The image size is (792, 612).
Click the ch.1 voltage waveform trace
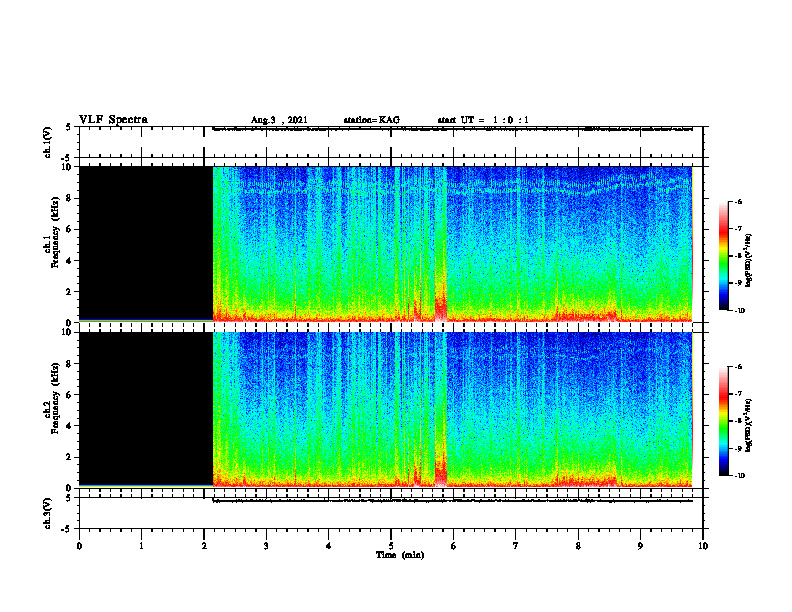(x=452, y=130)
